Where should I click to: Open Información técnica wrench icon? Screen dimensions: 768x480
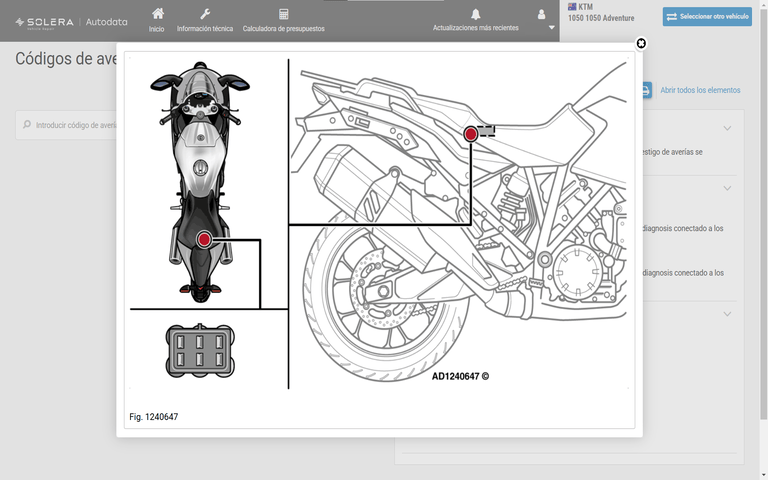(205, 14)
